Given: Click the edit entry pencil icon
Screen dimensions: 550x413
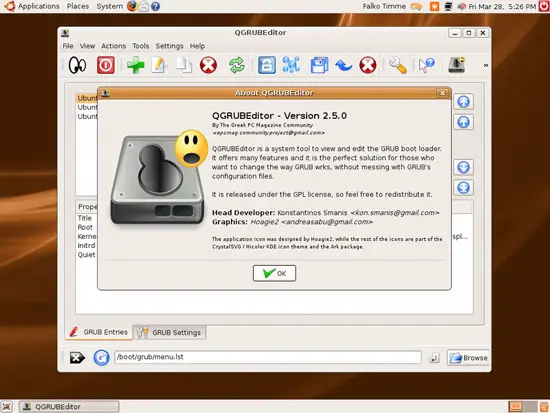Looking at the screenshot, I should [159, 65].
